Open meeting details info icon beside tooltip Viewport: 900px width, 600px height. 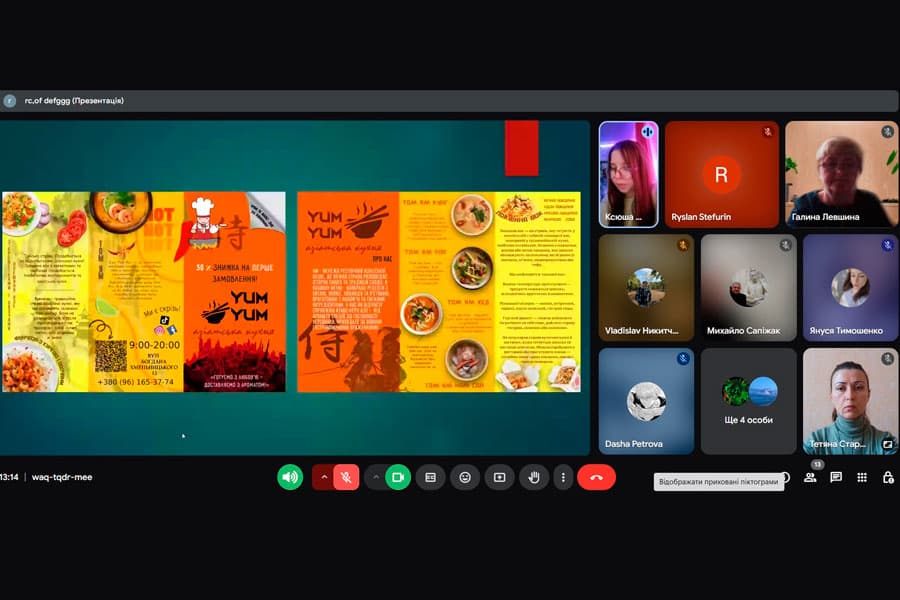coord(785,477)
